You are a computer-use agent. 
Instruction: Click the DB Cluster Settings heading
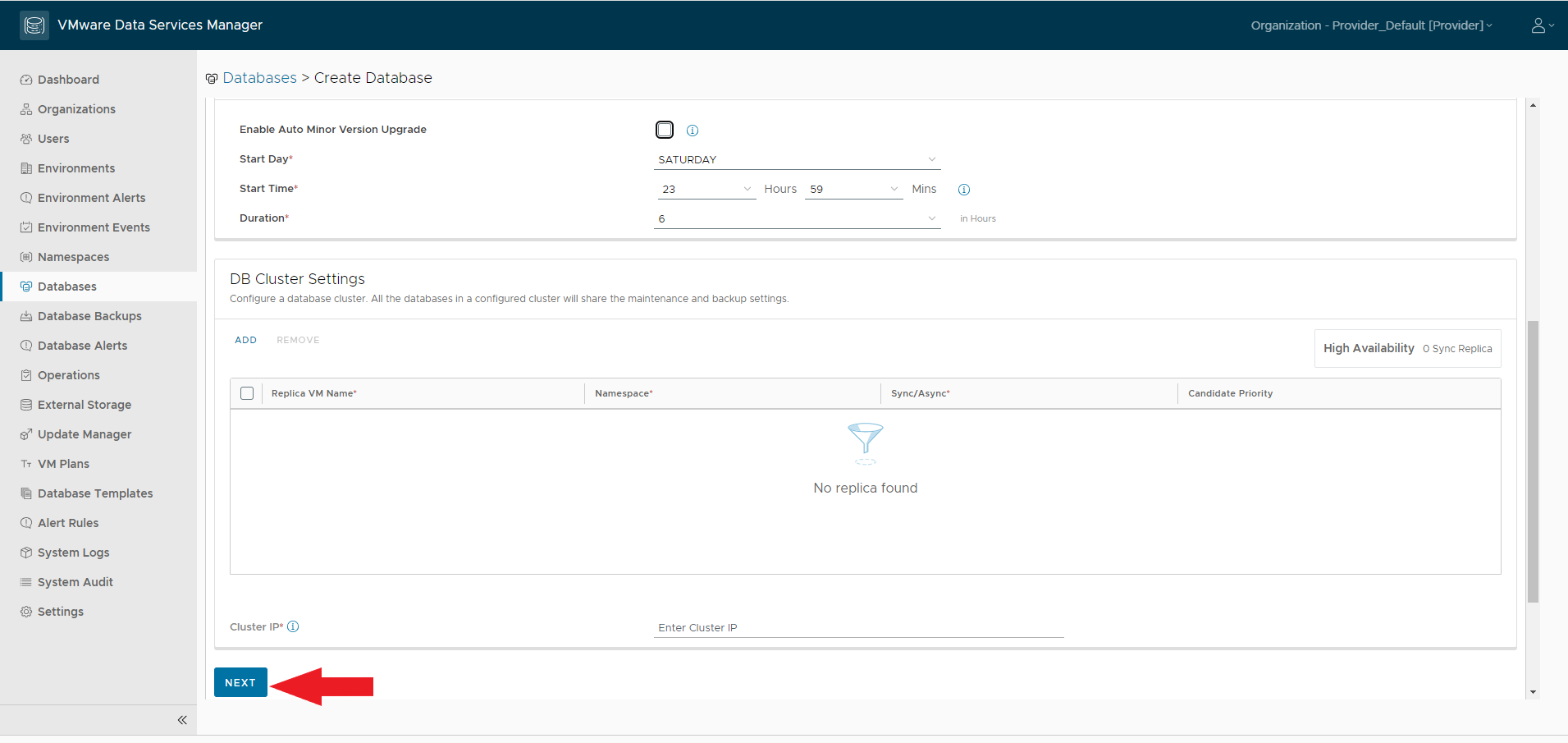pyautogui.click(x=297, y=279)
